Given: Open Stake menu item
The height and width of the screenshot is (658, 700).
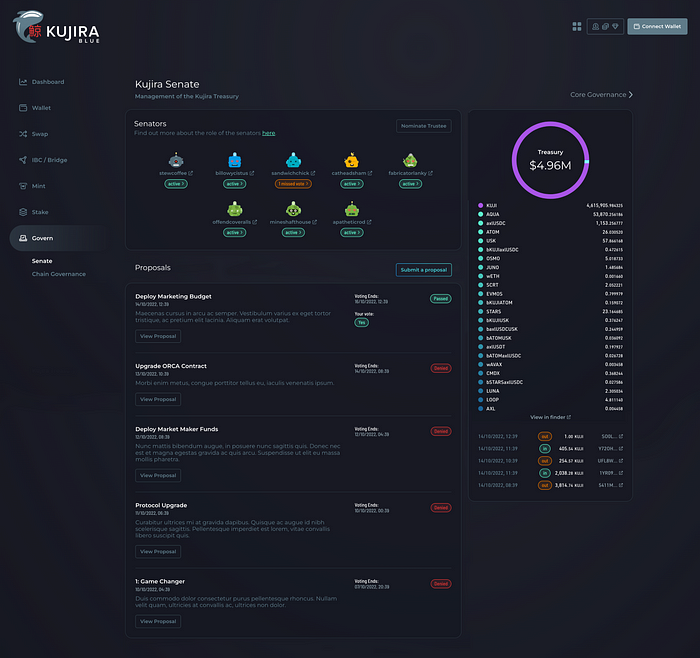Looking at the screenshot, I should 40,212.
